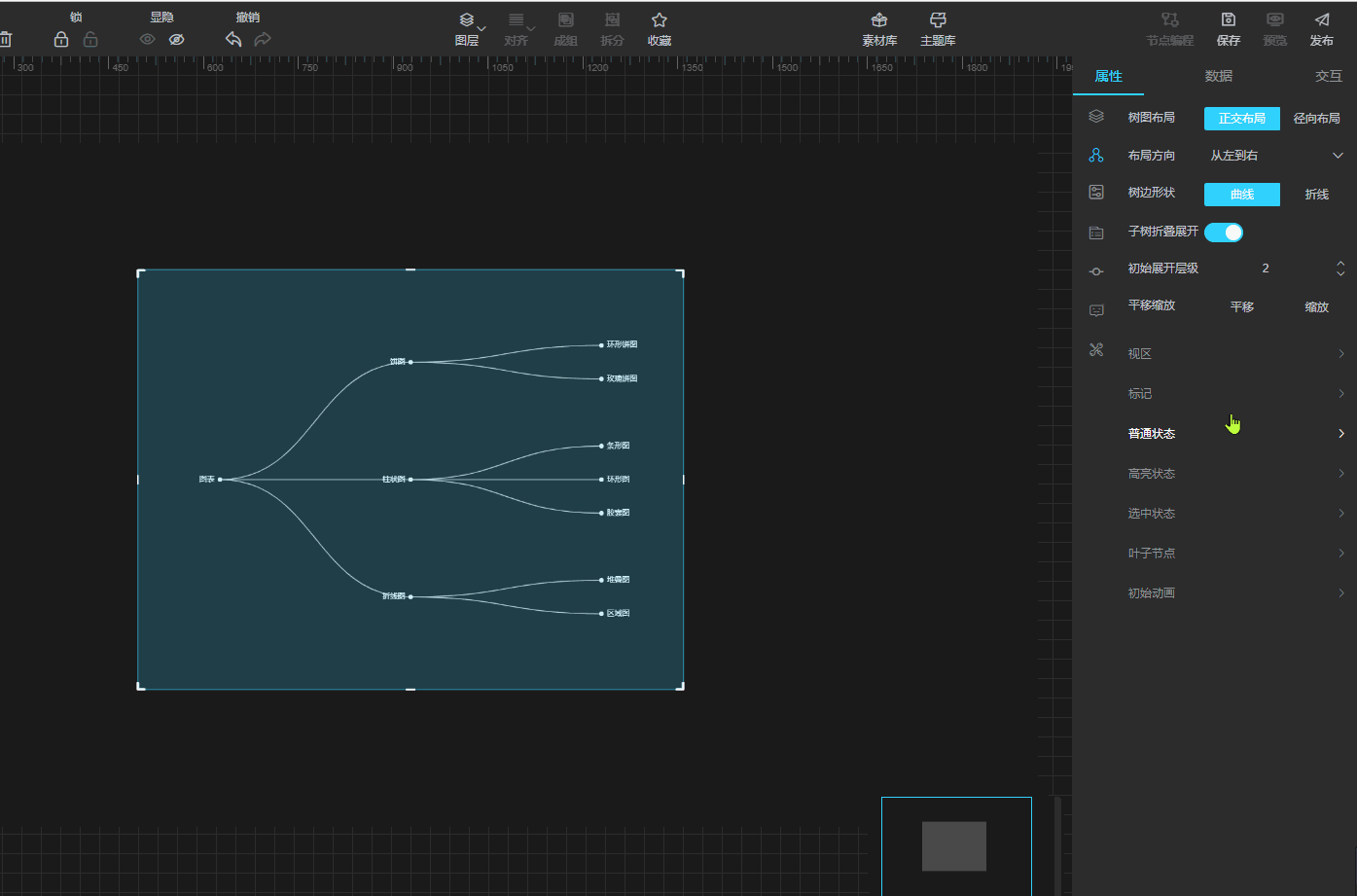Click the 平移缩放 row icon

[x=1096, y=310]
